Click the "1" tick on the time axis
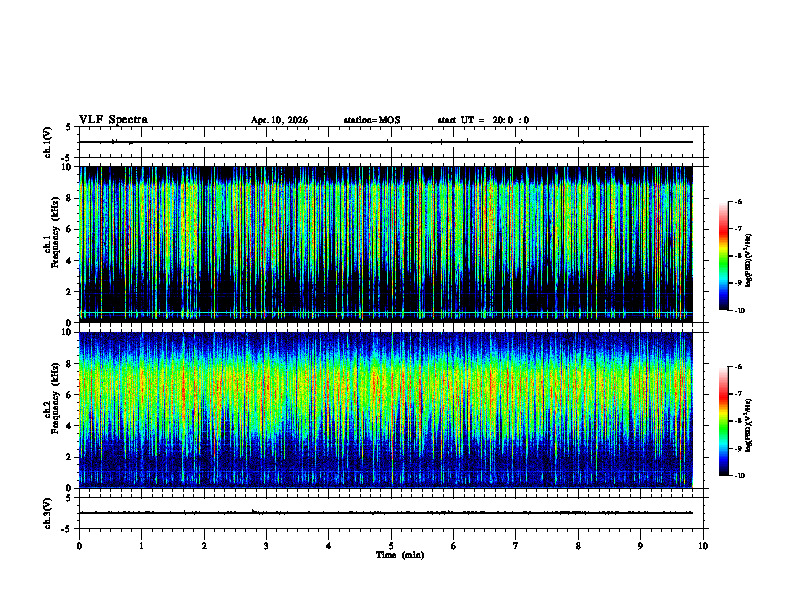 point(141,546)
